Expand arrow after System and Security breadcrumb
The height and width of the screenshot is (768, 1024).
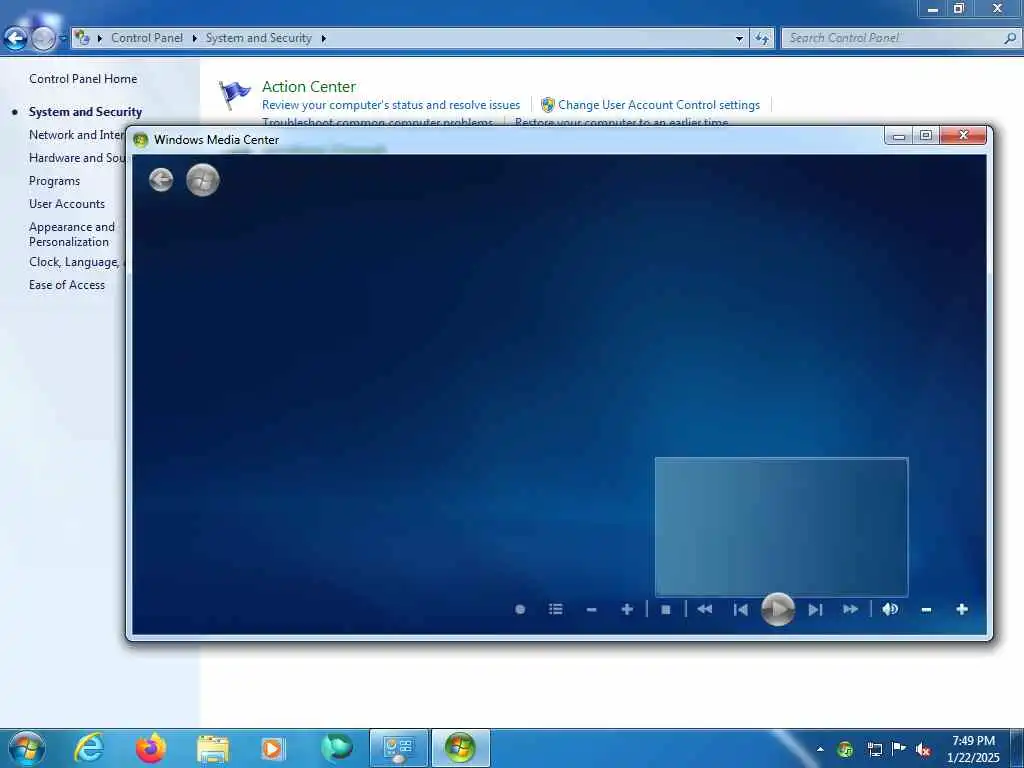(x=323, y=39)
